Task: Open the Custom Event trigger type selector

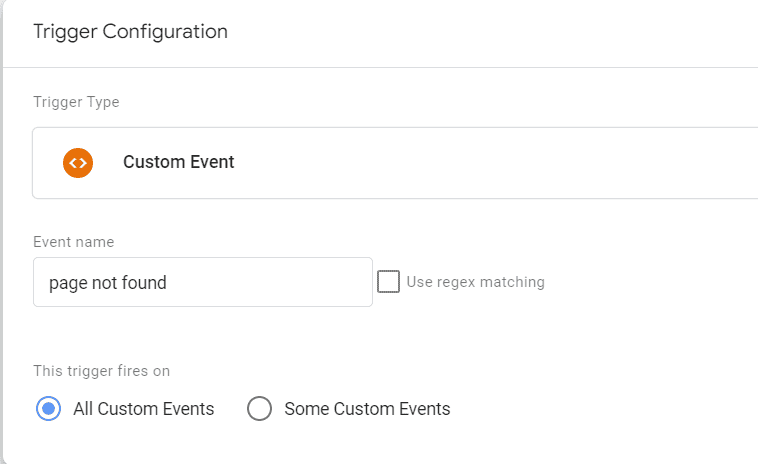Action: coord(400,162)
